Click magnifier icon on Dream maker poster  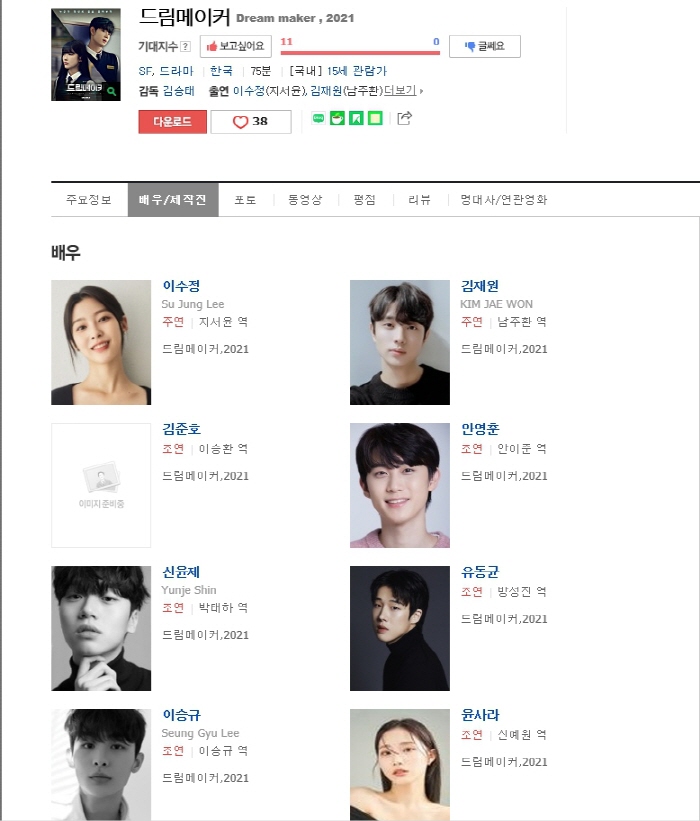coord(112,91)
